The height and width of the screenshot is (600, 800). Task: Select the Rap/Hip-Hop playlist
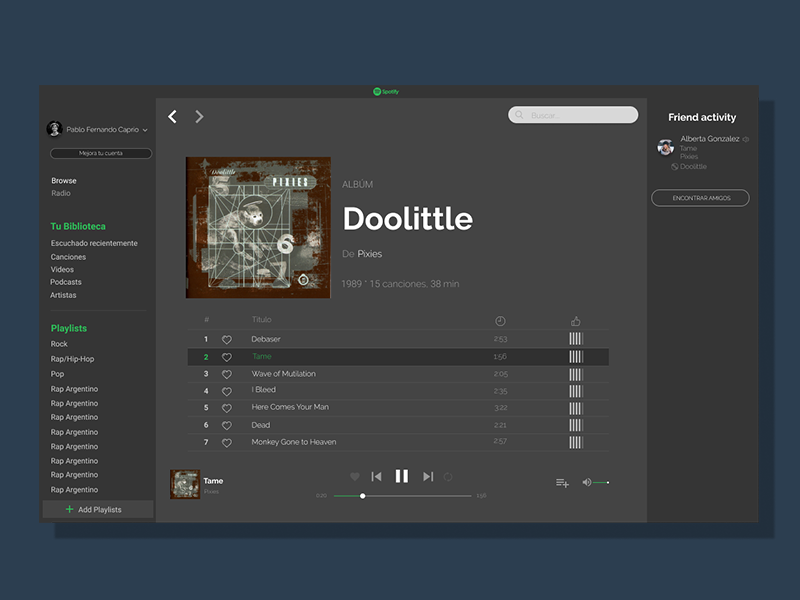pyautogui.click(x=72, y=359)
